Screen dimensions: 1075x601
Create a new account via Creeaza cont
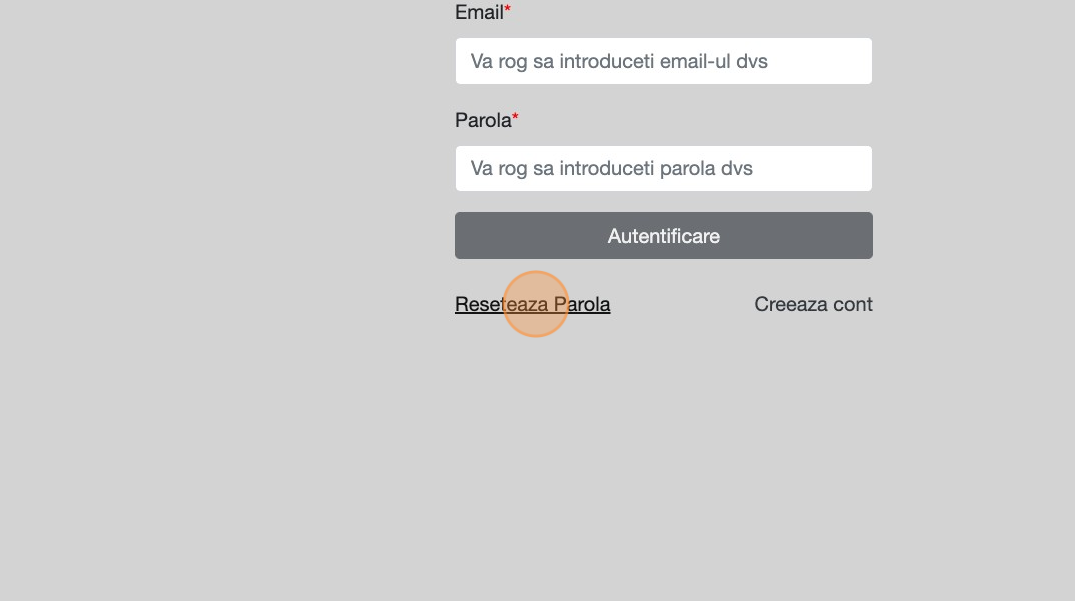click(x=813, y=304)
